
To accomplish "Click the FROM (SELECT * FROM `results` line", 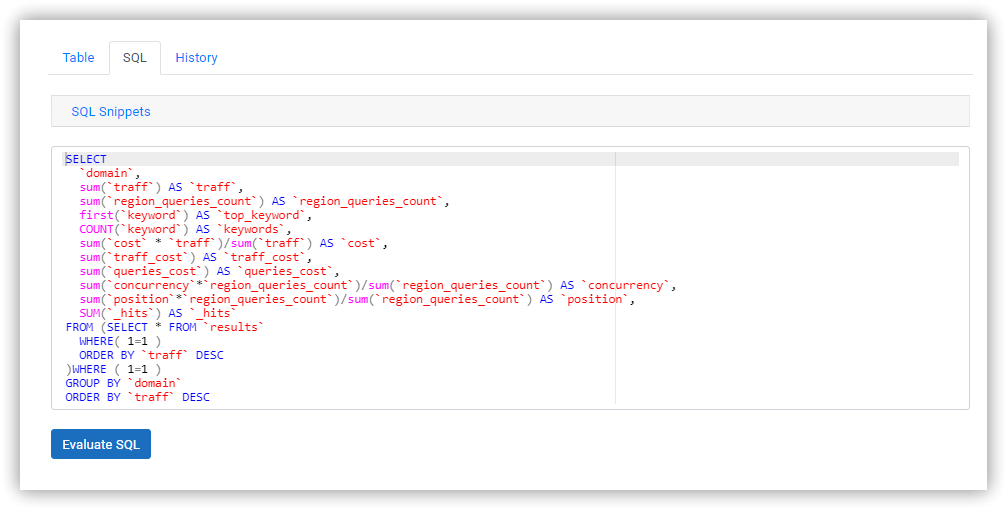I will 165,328.
